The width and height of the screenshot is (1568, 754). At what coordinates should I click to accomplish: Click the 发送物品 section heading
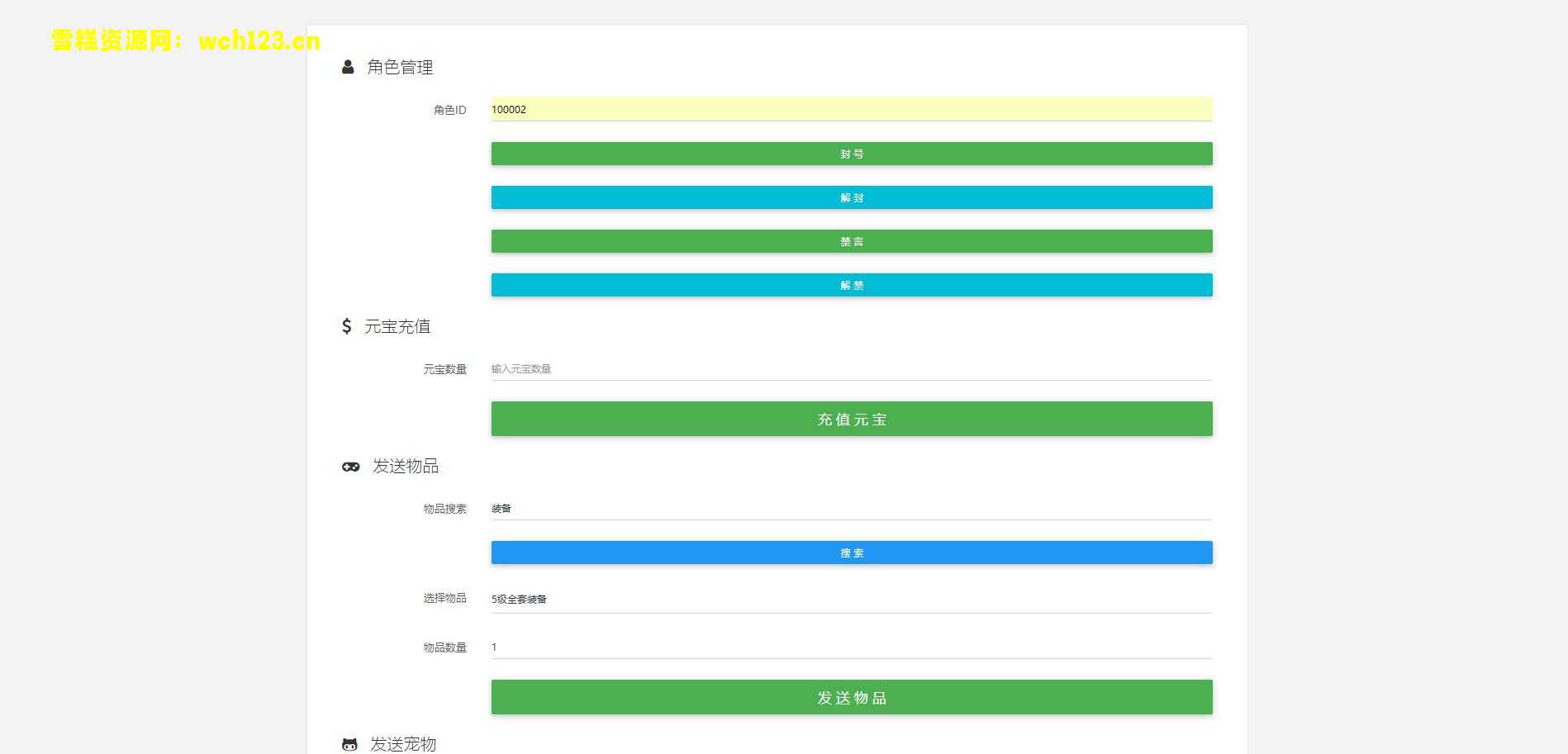click(x=406, y=467)
